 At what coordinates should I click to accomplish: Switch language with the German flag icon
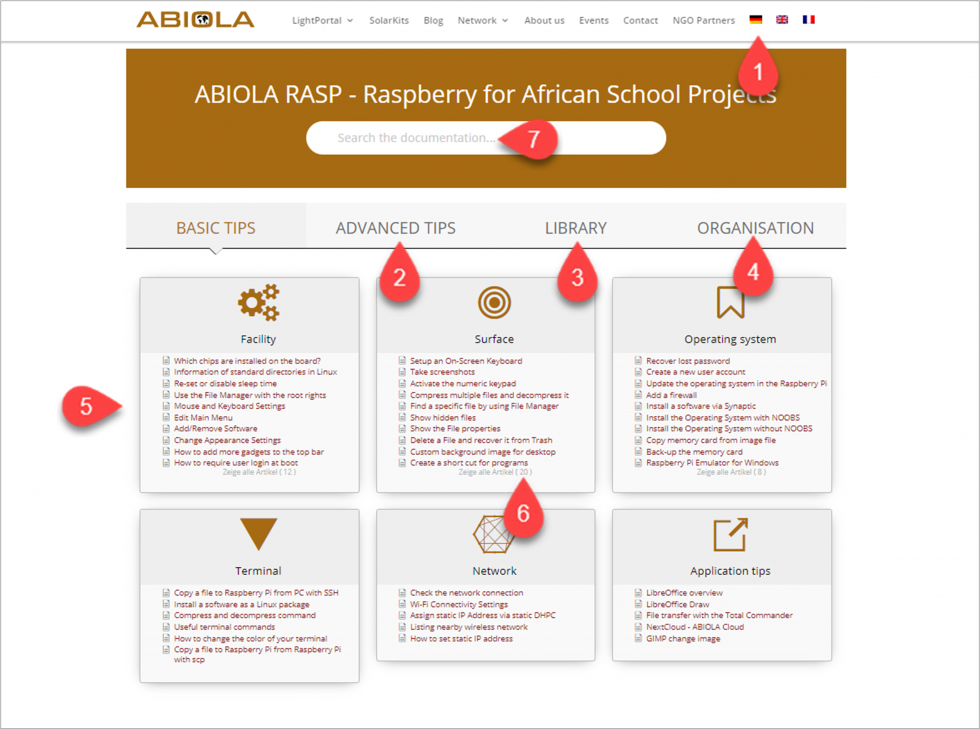756,20
